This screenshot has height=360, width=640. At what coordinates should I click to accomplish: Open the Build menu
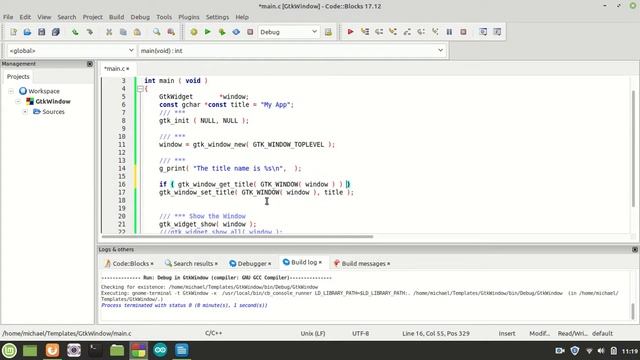click(x=116, y=17)
